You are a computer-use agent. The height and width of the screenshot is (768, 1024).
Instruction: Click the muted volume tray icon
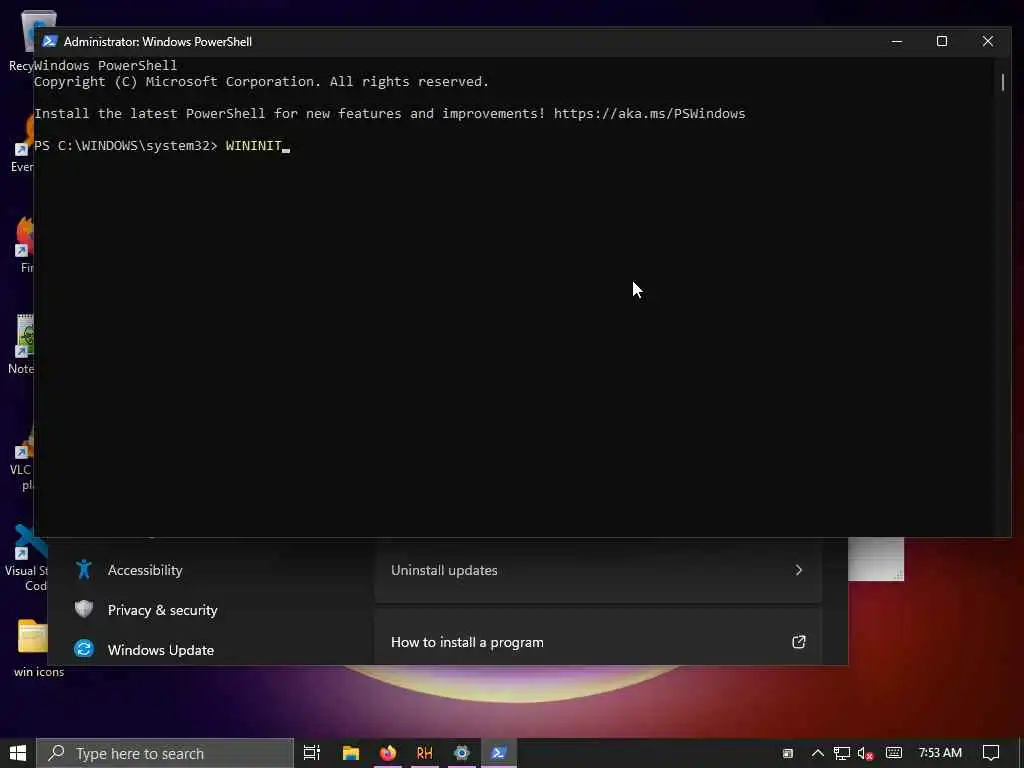[x=865, y=754]
